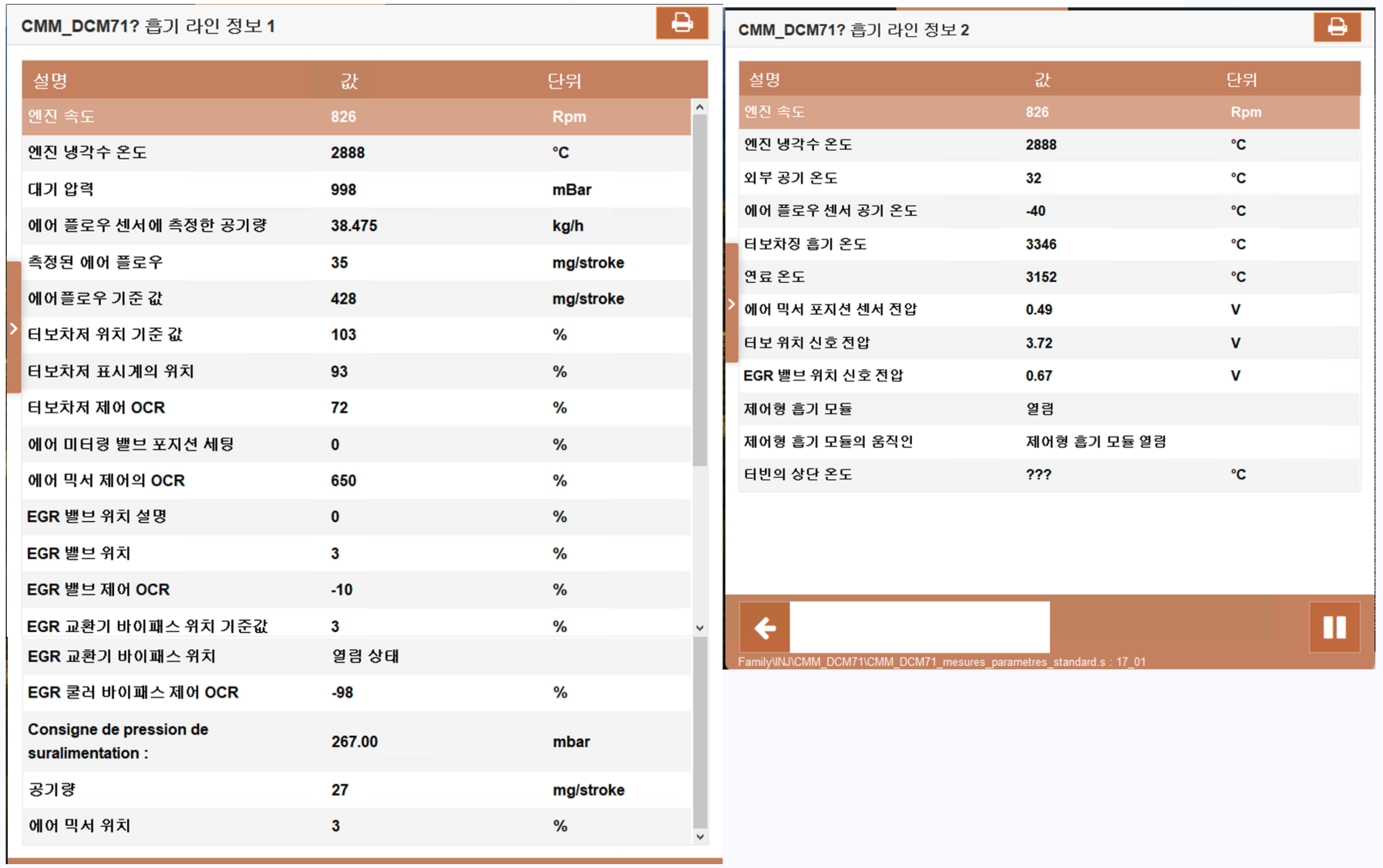Select EGR 쿨러 바이패스 제어 OCR row
This screenshot has height=868, width=1383.
click(356, 692)
